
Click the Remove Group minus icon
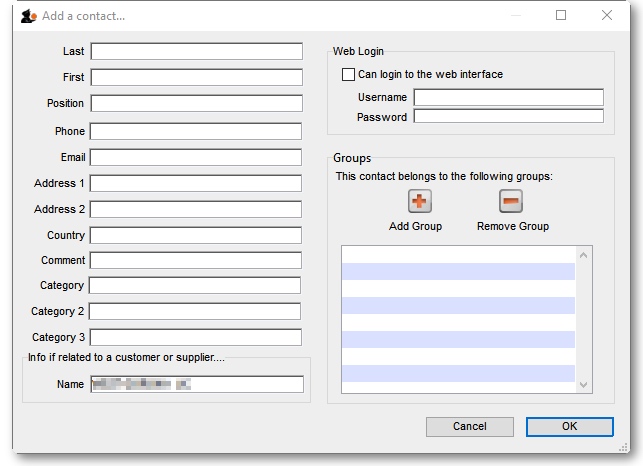(x=511, y=201)
